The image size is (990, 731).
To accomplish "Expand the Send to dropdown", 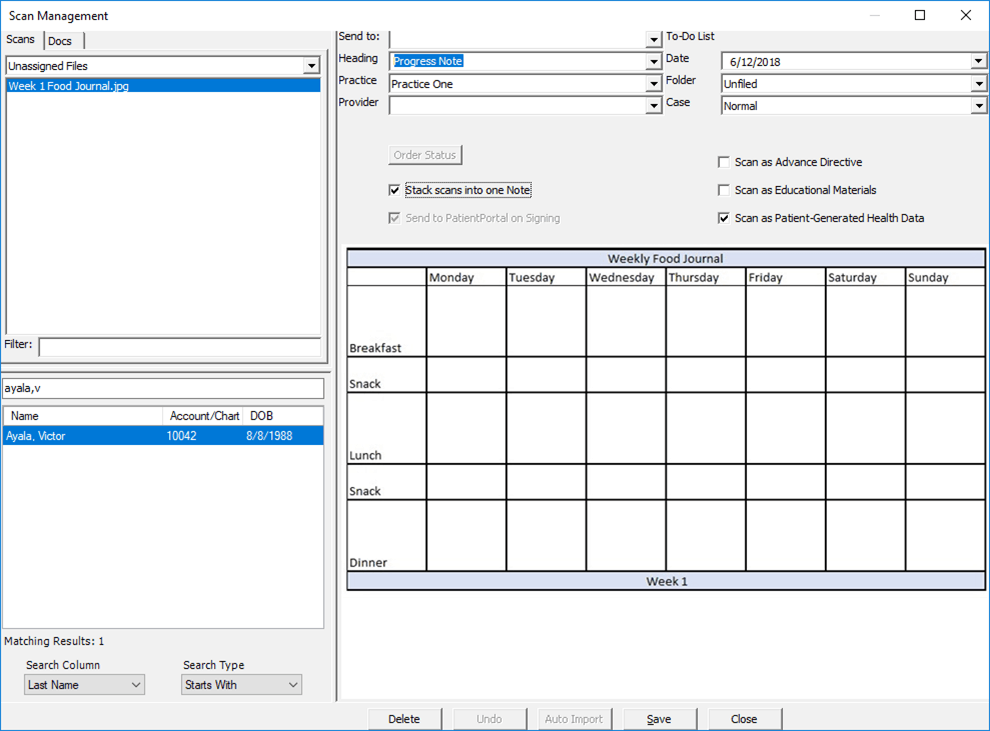I will (653, 39).
